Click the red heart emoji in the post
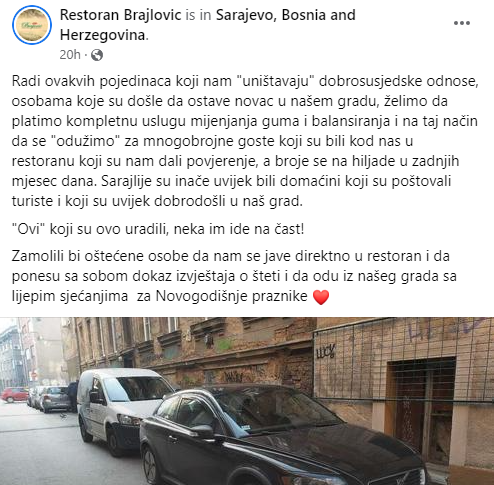 (321, 296)
